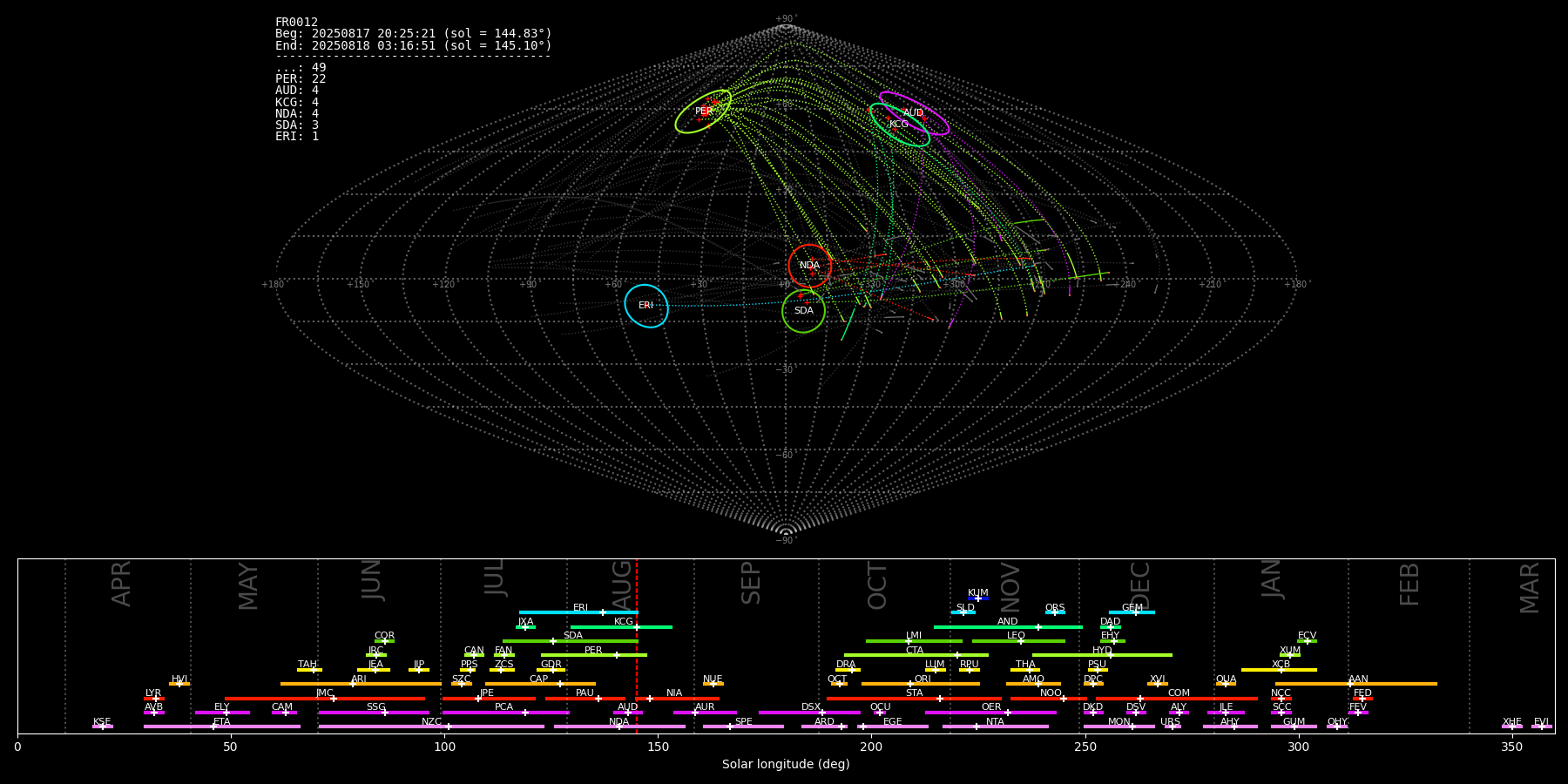Click the OCT month label in timeline
The height and width of the screenshot is (784, 1568).
click(877, 585)
